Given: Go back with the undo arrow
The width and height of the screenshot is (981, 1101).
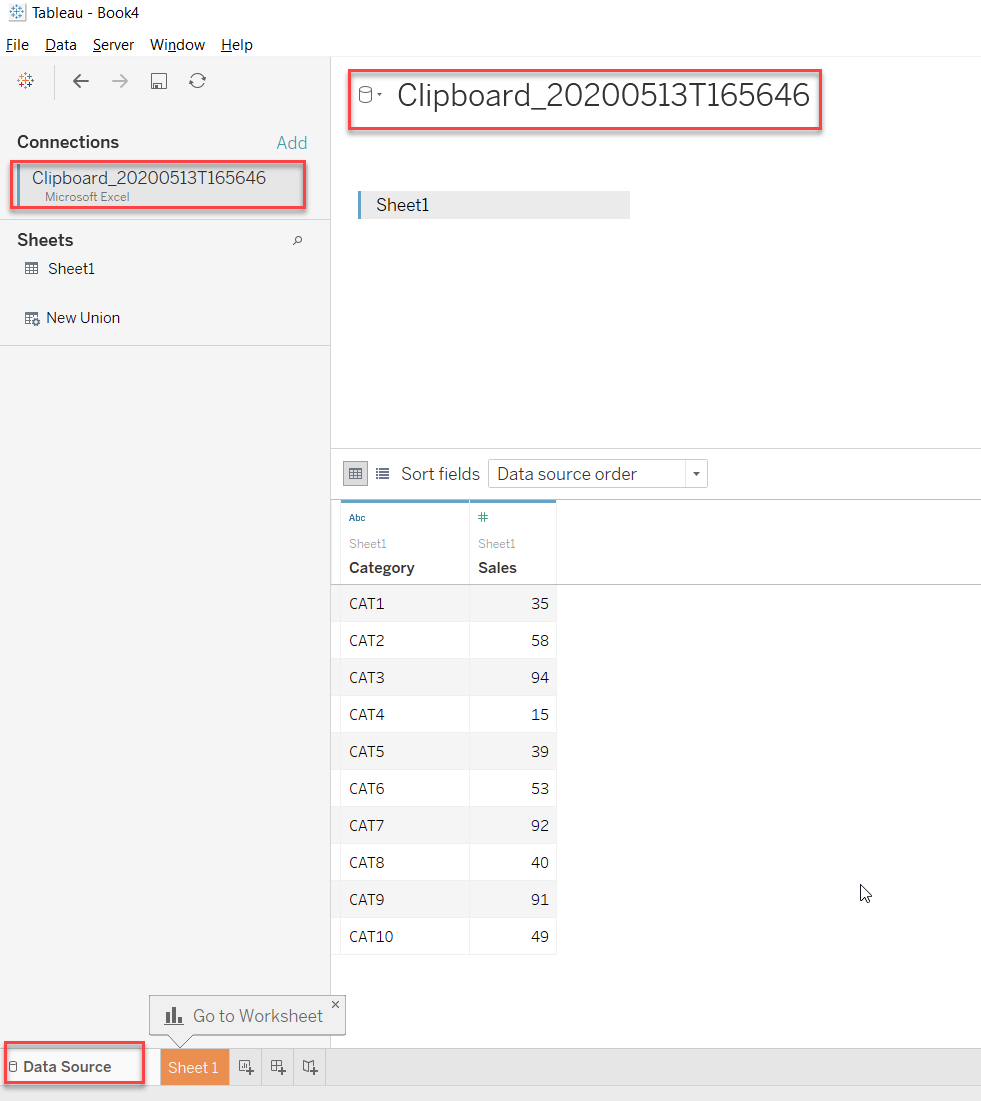Looking at the screenshot, I should point(81,81).
